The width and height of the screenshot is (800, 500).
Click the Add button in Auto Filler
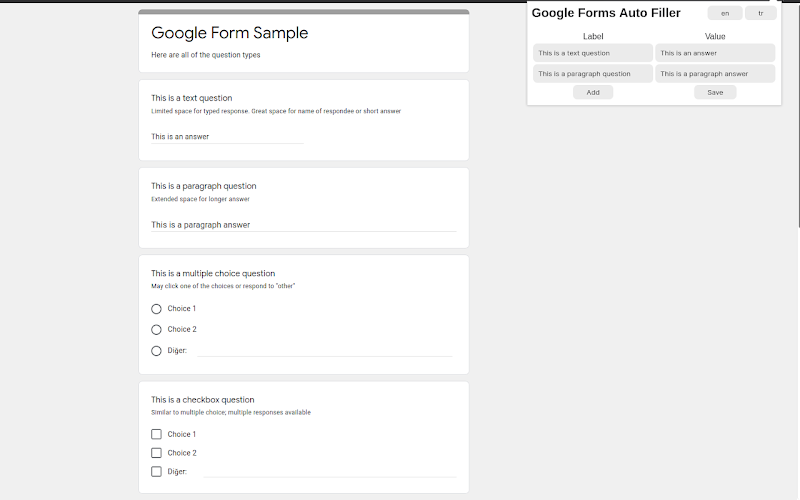(x=593, y=92)
